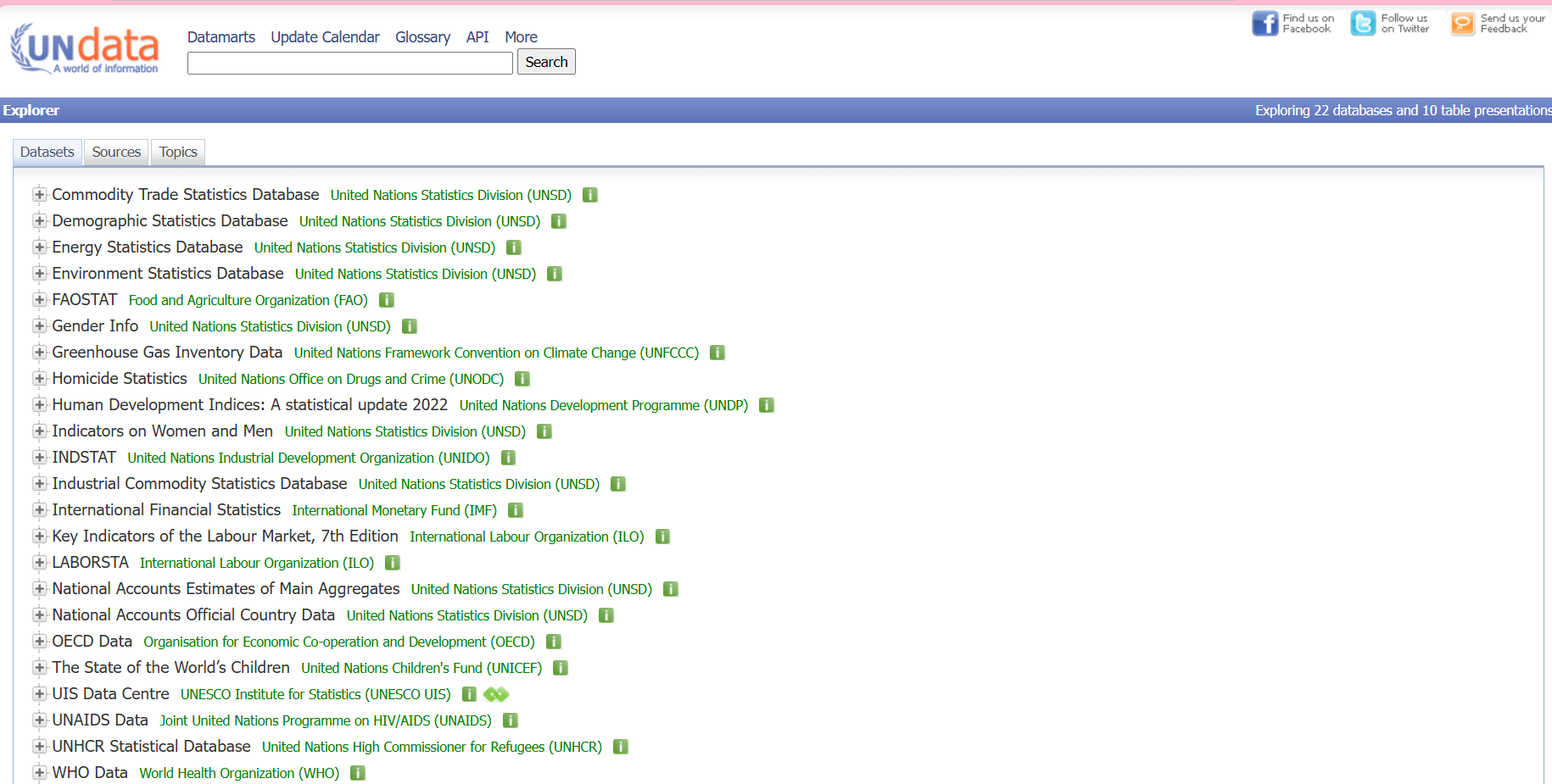
Task: Follow the United Nations Children's Fund (UNICEF) link
Action: [x=421, y=668]
